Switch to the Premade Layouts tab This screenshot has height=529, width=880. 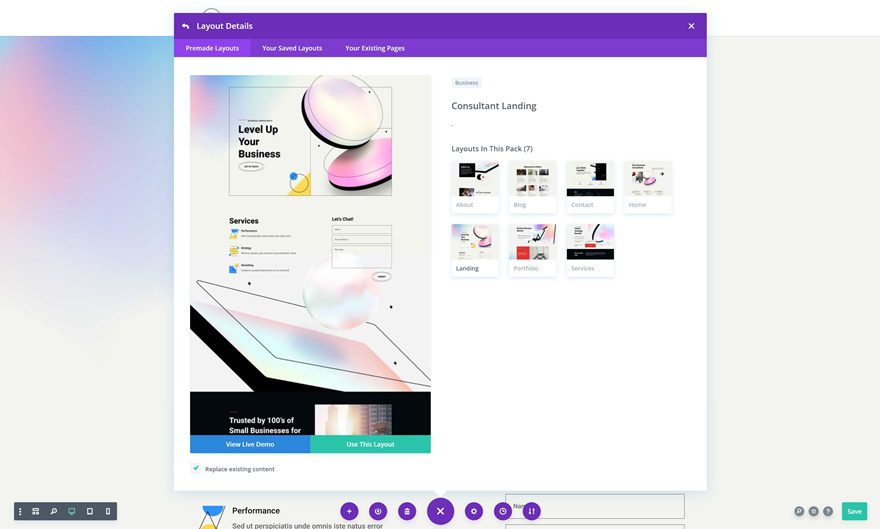212,48
